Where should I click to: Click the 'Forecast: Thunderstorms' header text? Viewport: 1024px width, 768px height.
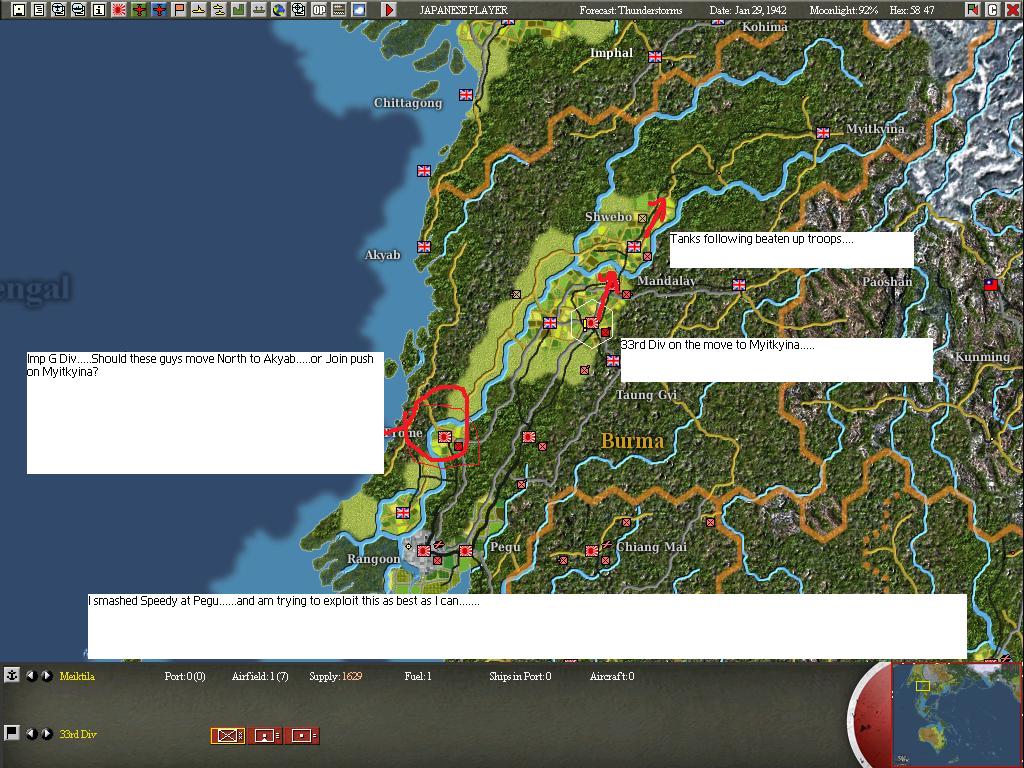point(631,10)
